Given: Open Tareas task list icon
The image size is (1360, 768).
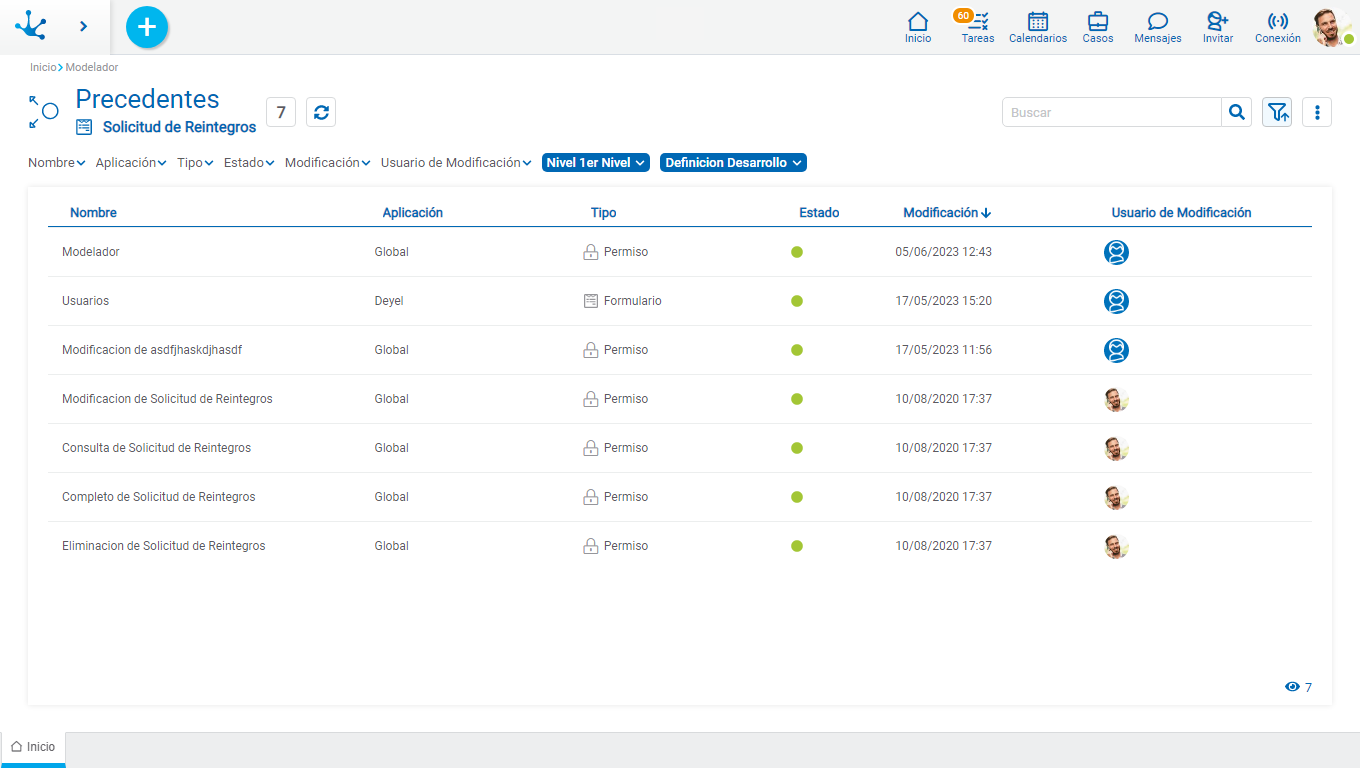Looking at the screenshot, I should pyautogui.click(x=978, y=27).
